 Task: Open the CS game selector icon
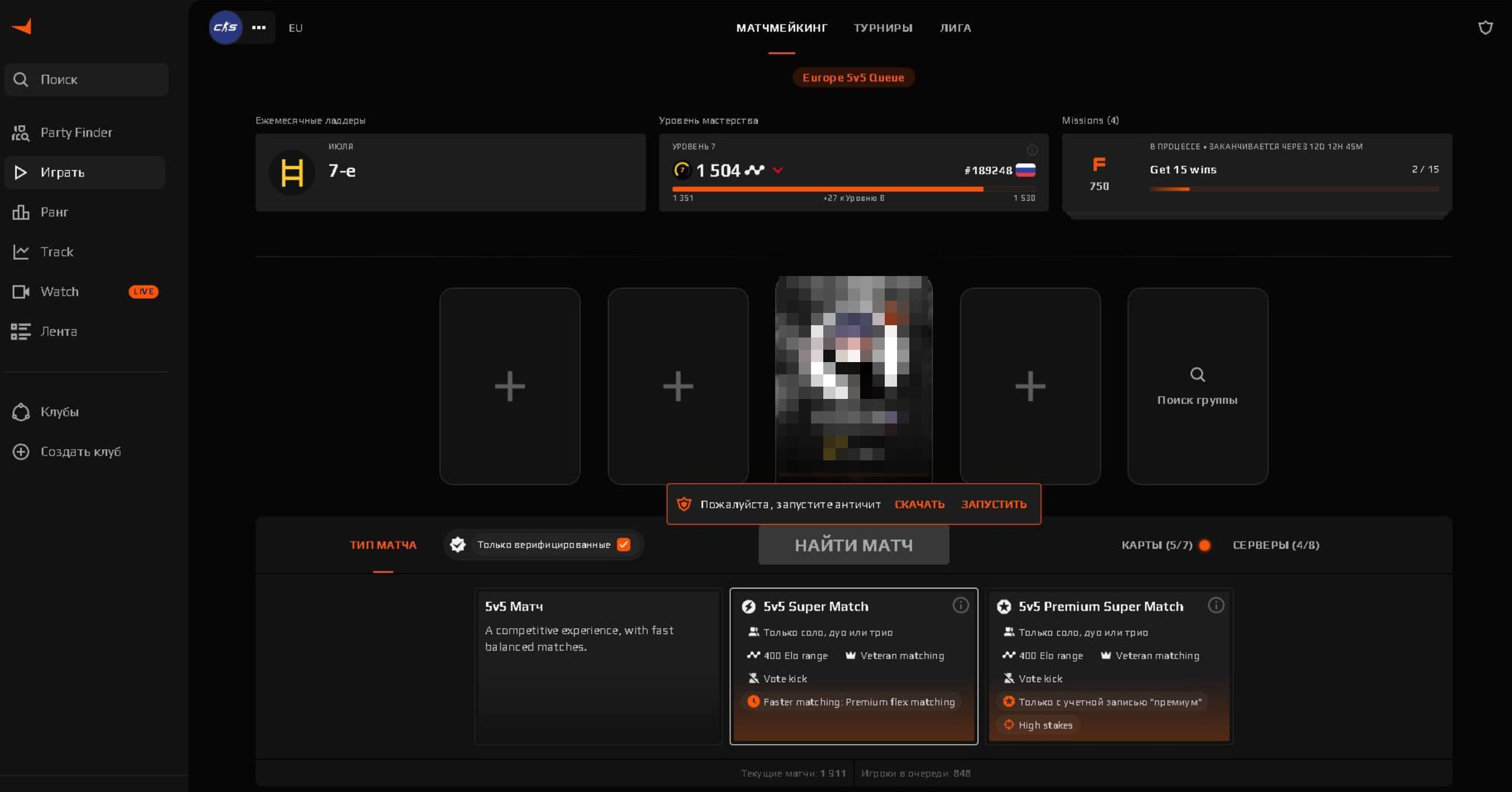(225, 27)
